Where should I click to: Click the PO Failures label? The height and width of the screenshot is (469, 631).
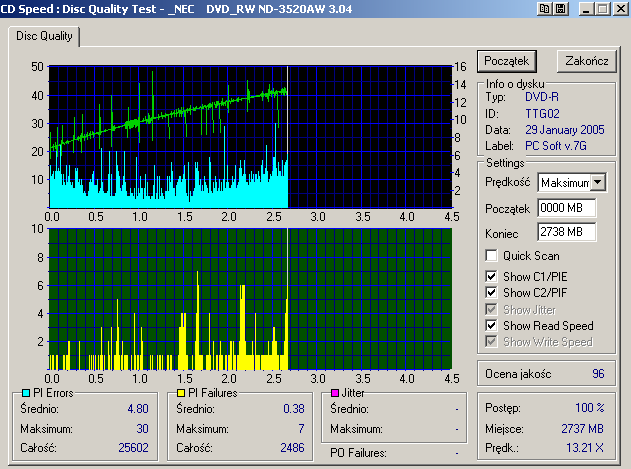tap(358, 453)
